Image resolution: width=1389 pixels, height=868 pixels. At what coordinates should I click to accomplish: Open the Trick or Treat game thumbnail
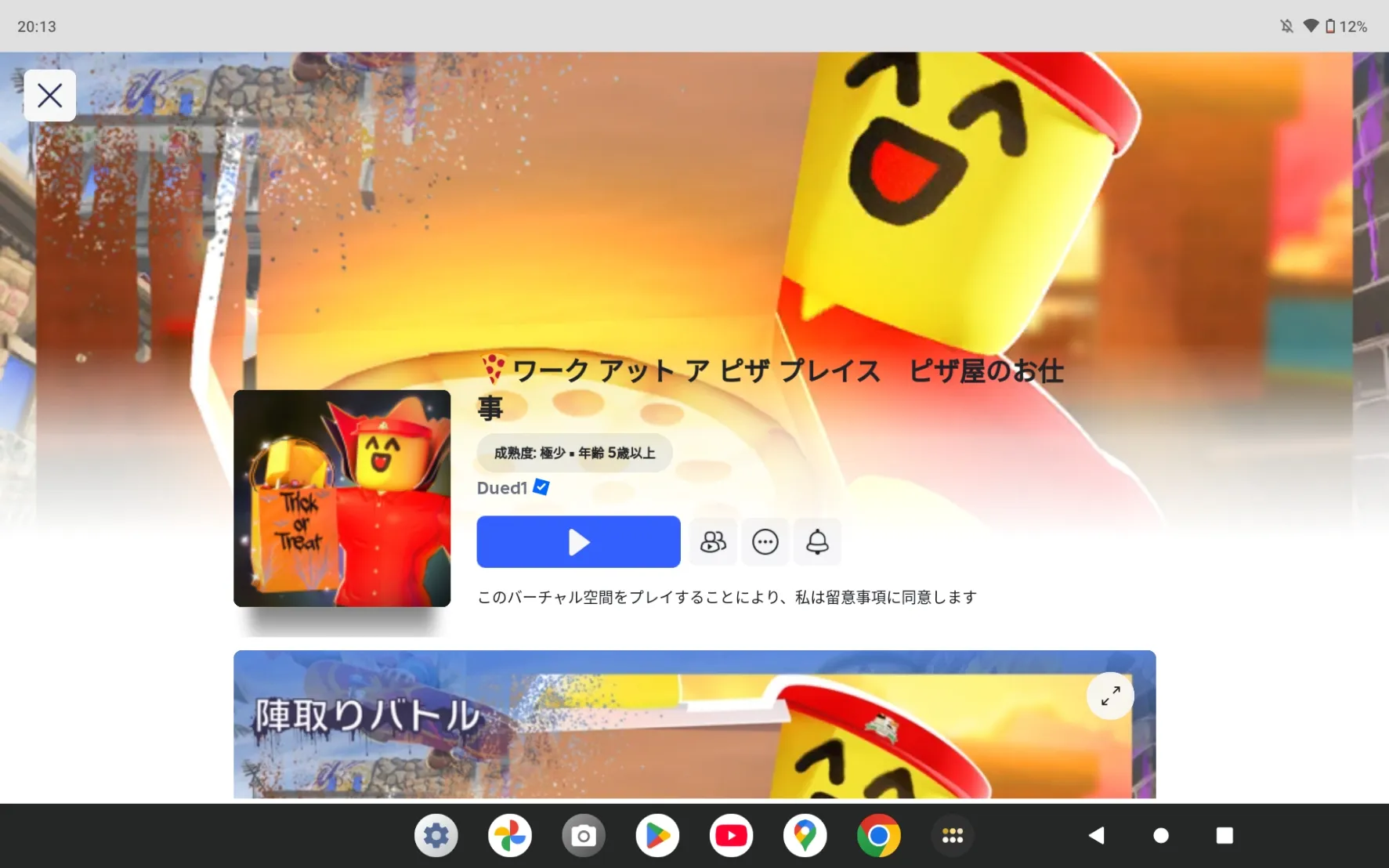(342, 498)
